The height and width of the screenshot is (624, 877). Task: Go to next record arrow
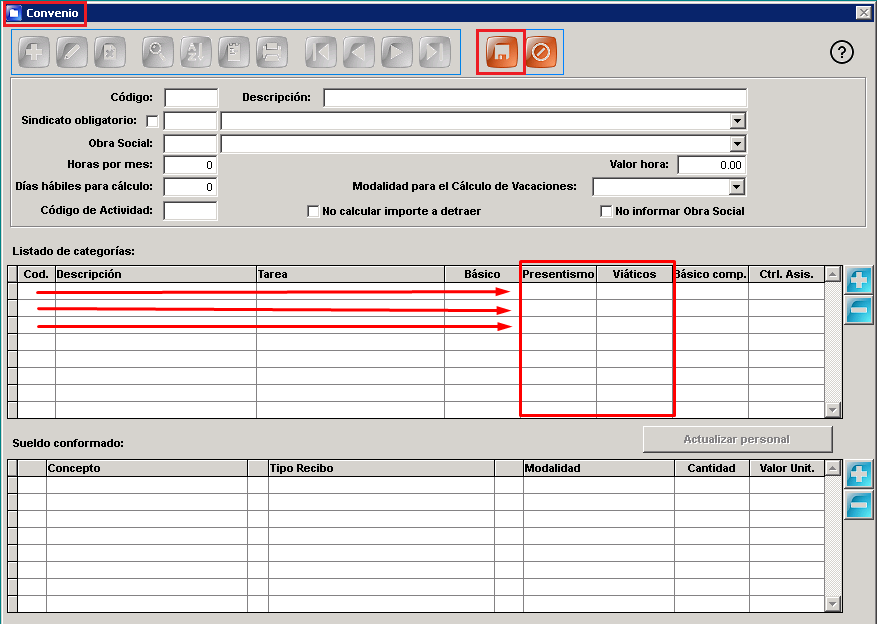pyautogui.click(x=397, y=53)
